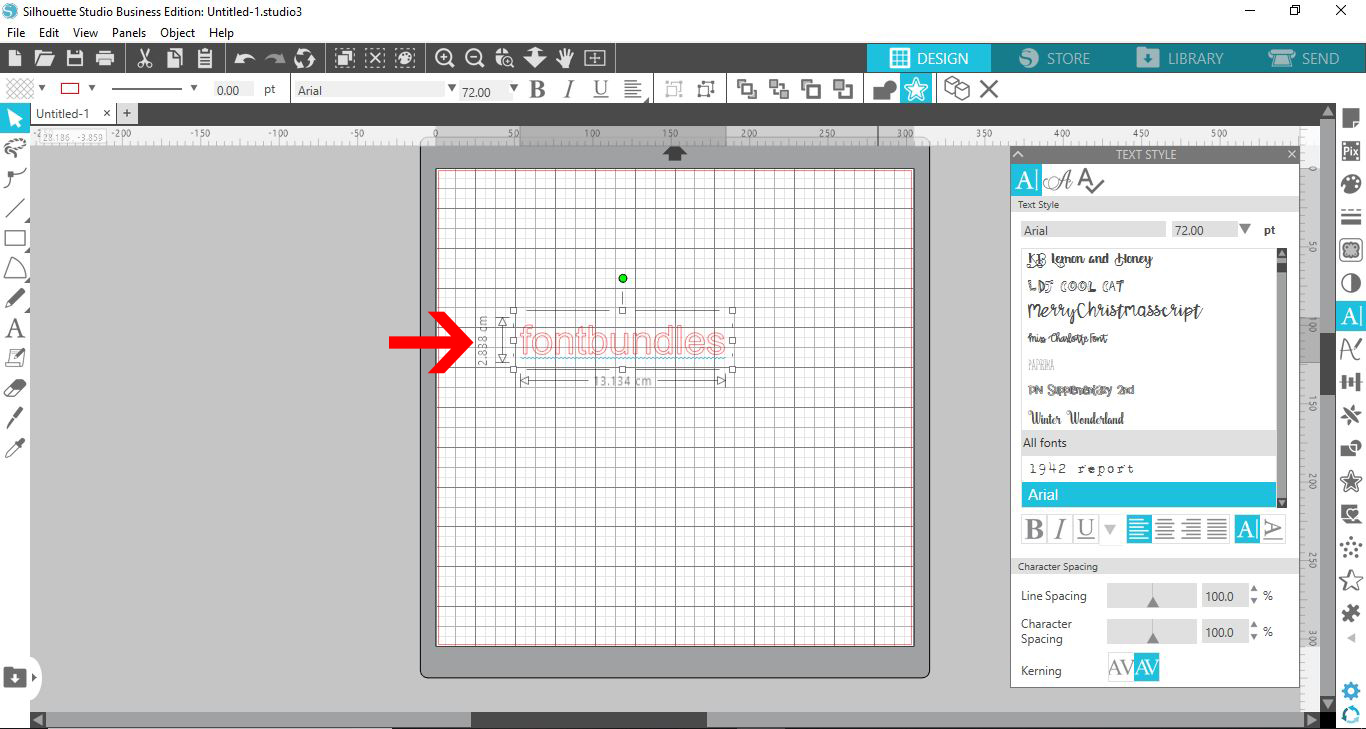1366x729 pixels.
Task: Open the Fill color palette panel
Action: pyautogui.click(x=1351, y=184)
